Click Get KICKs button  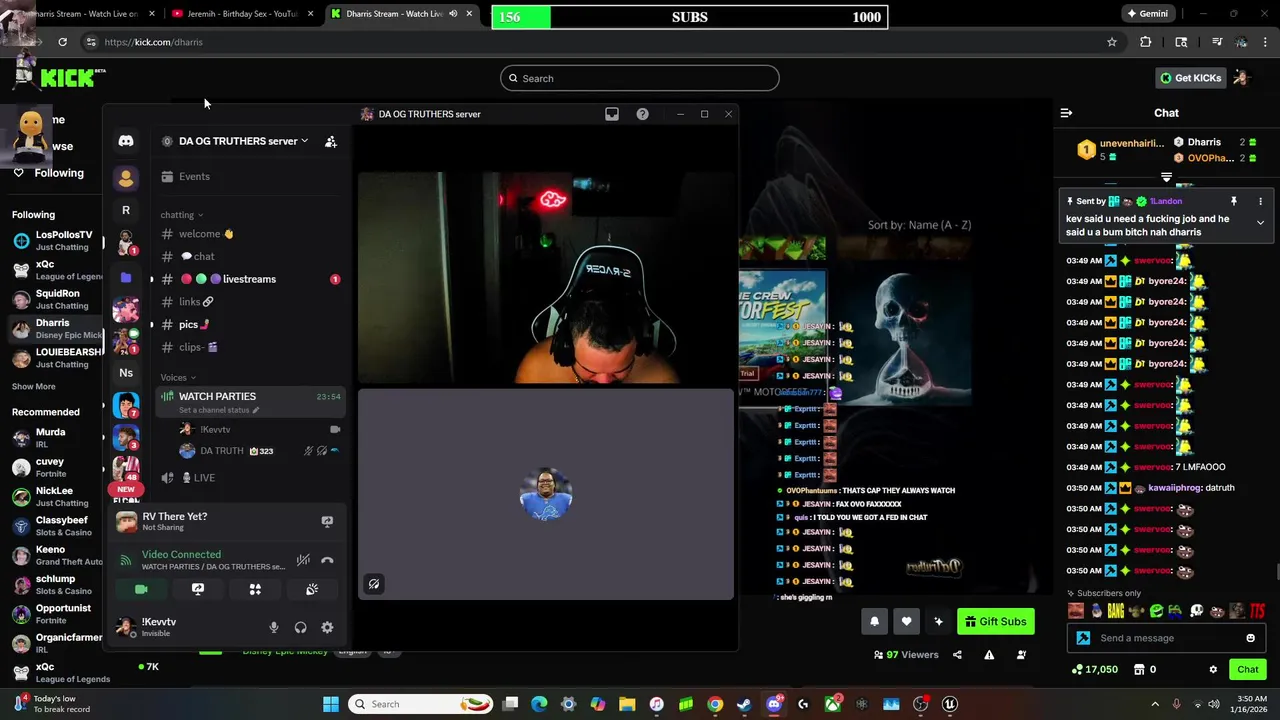coord(1190,78)
